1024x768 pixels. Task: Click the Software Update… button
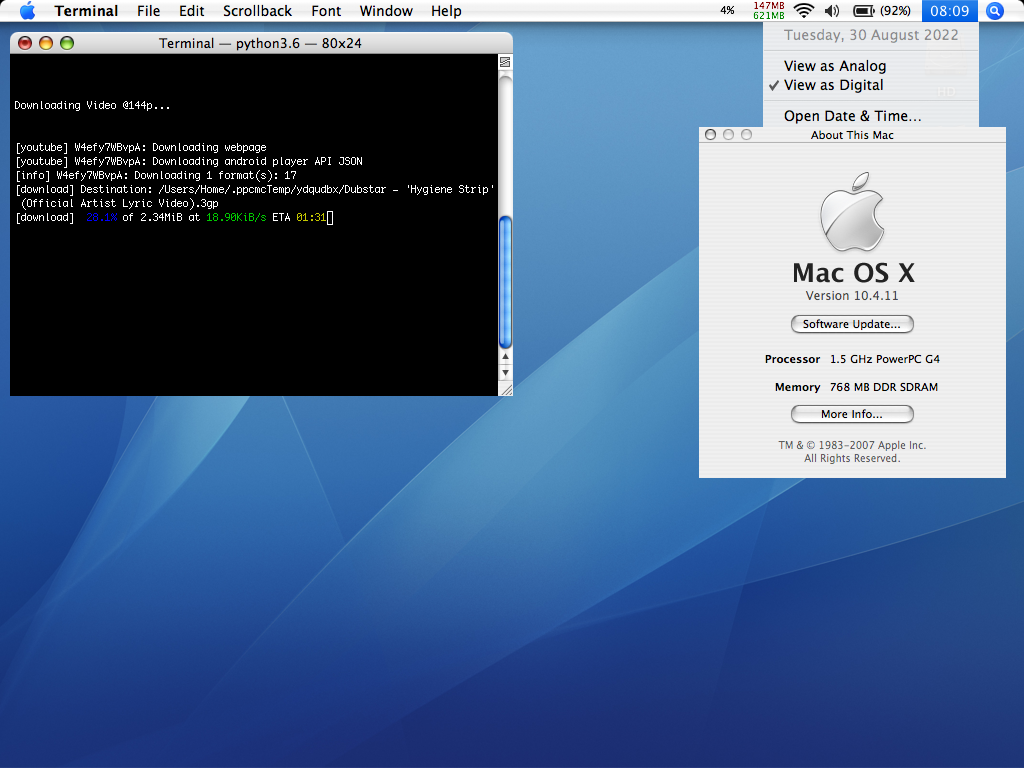click(x=852, y=324)
